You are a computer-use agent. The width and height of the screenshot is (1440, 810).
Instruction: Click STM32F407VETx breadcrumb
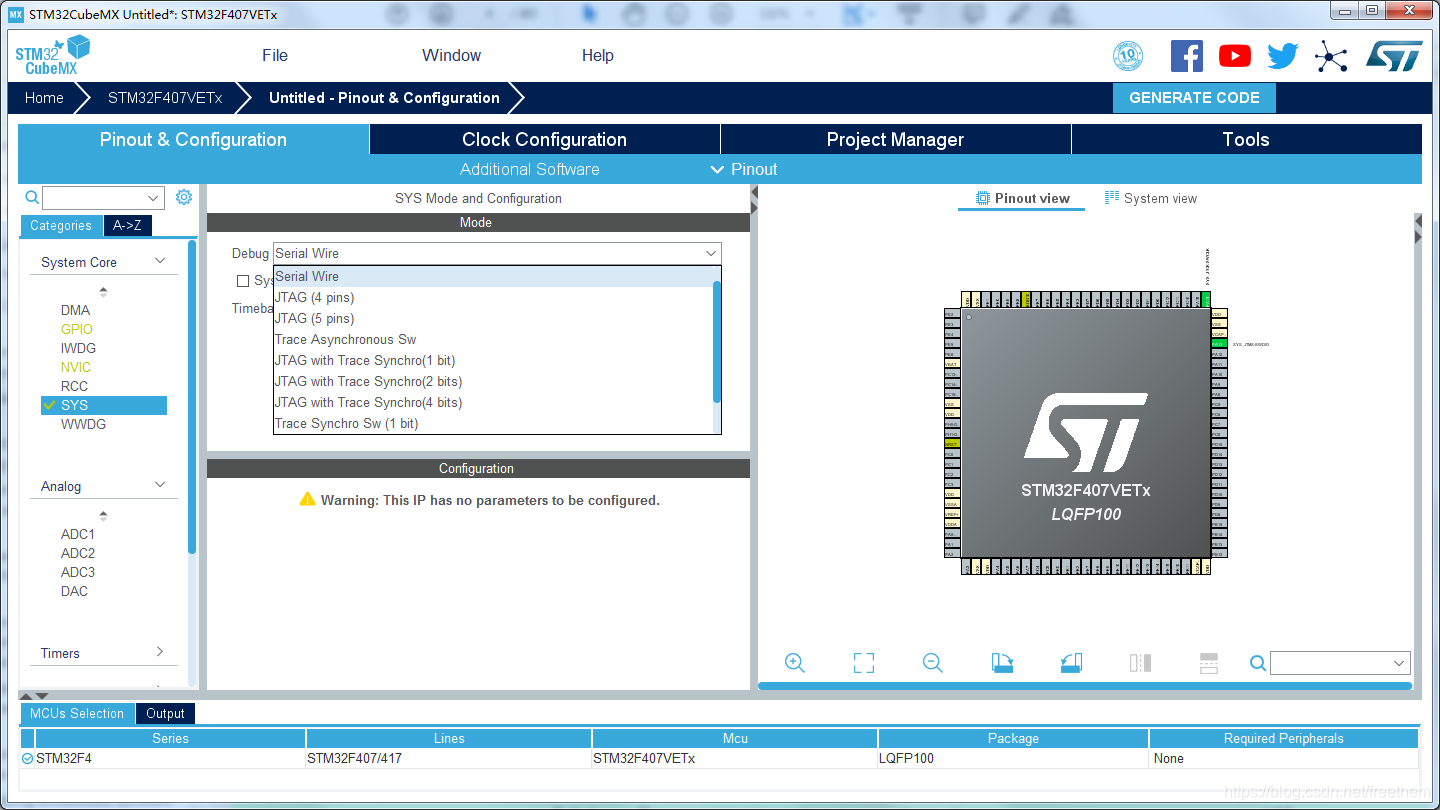[165, 98]
